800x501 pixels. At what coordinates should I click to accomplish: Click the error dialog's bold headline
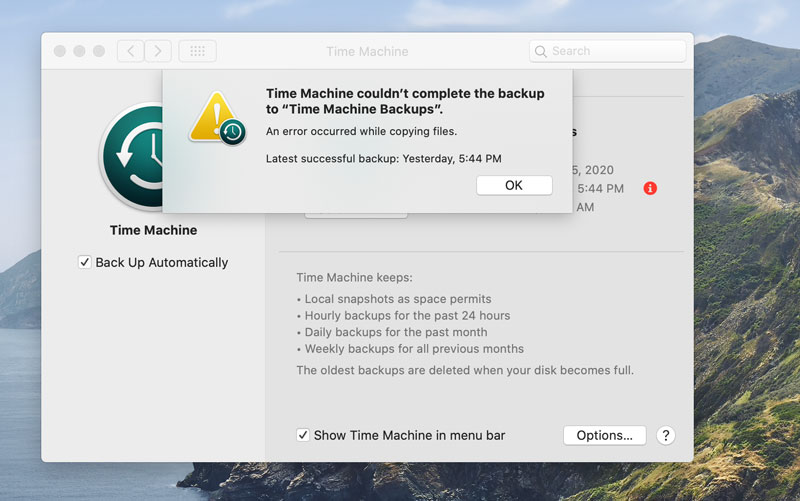click(405, 101)
